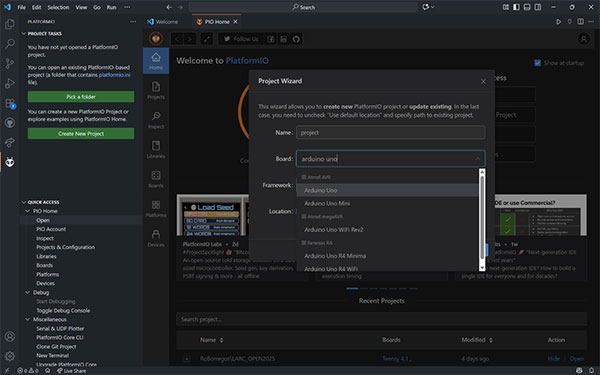
Task: Open the Explorer icon in the activity bar
Action: [x=10, y=24]
